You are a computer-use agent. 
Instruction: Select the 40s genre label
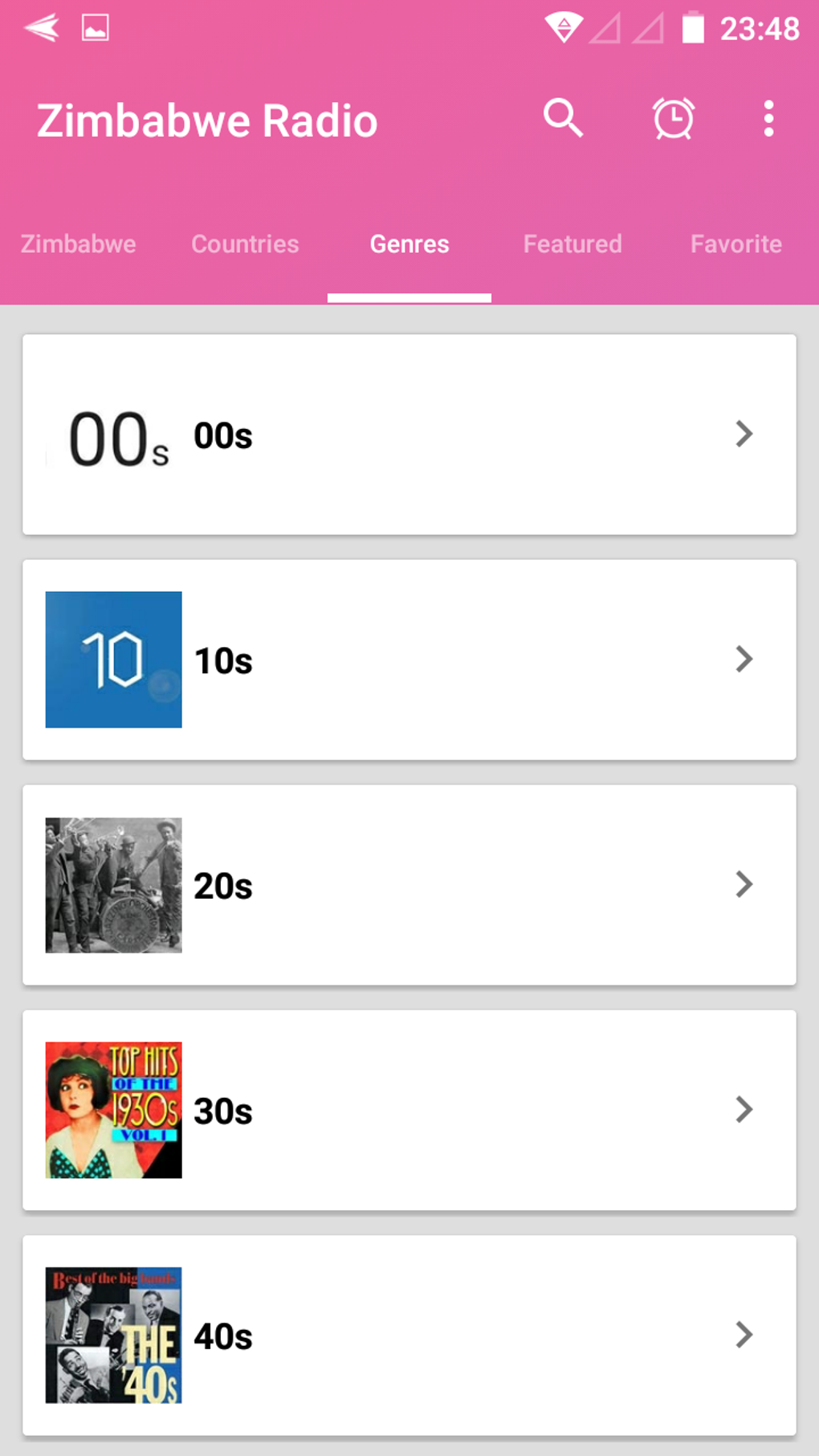pos(223,1337)
